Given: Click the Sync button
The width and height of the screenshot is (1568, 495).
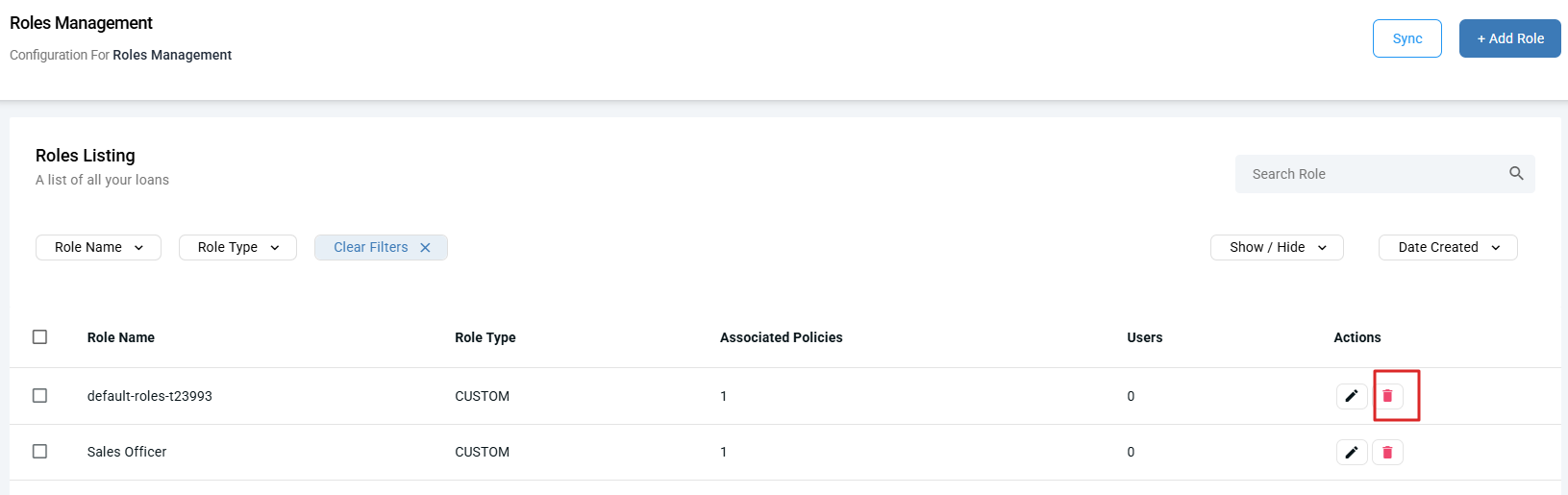Looking at the screenshot, I should click(x=1406, y=38).
